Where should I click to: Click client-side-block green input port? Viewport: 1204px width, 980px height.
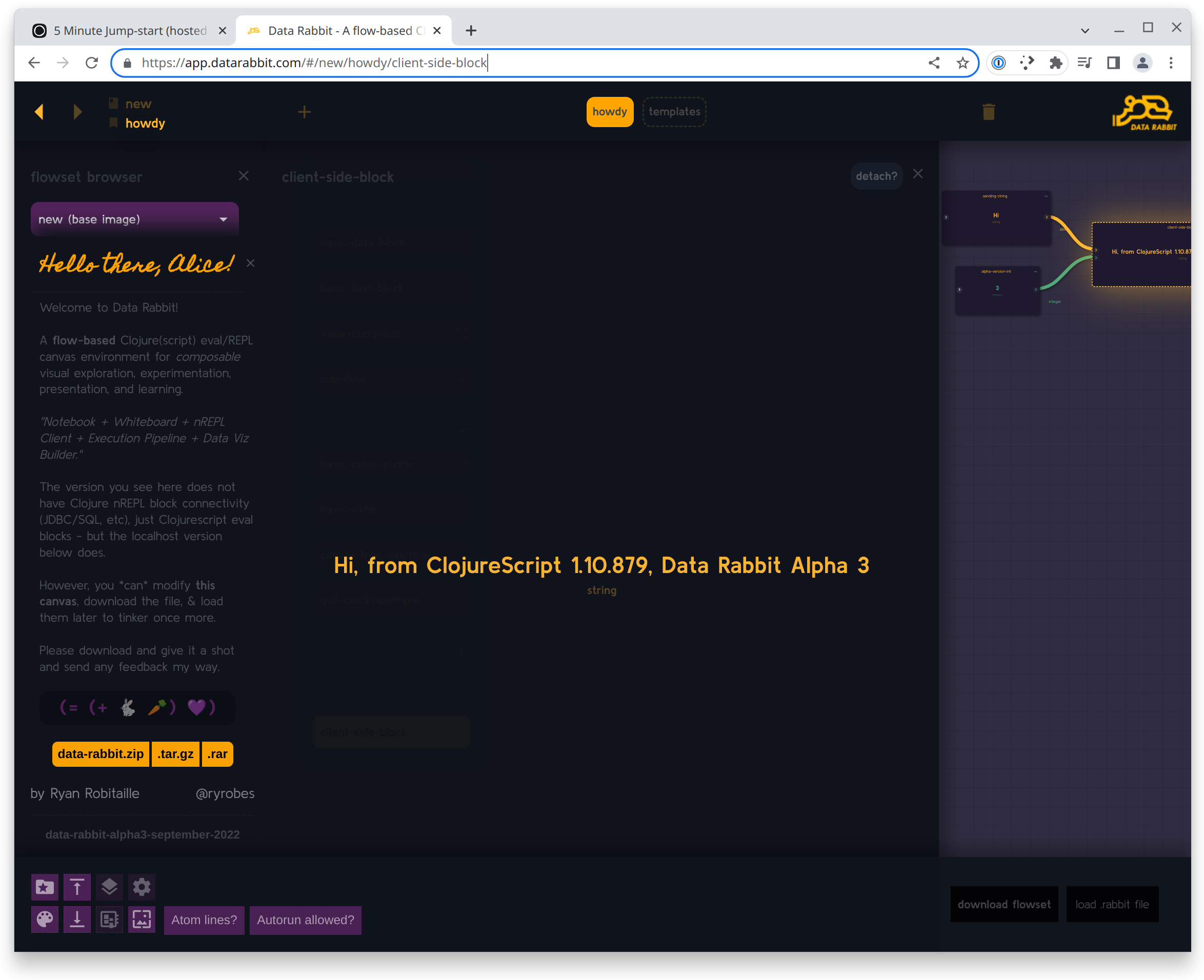tap(1096, 258)
